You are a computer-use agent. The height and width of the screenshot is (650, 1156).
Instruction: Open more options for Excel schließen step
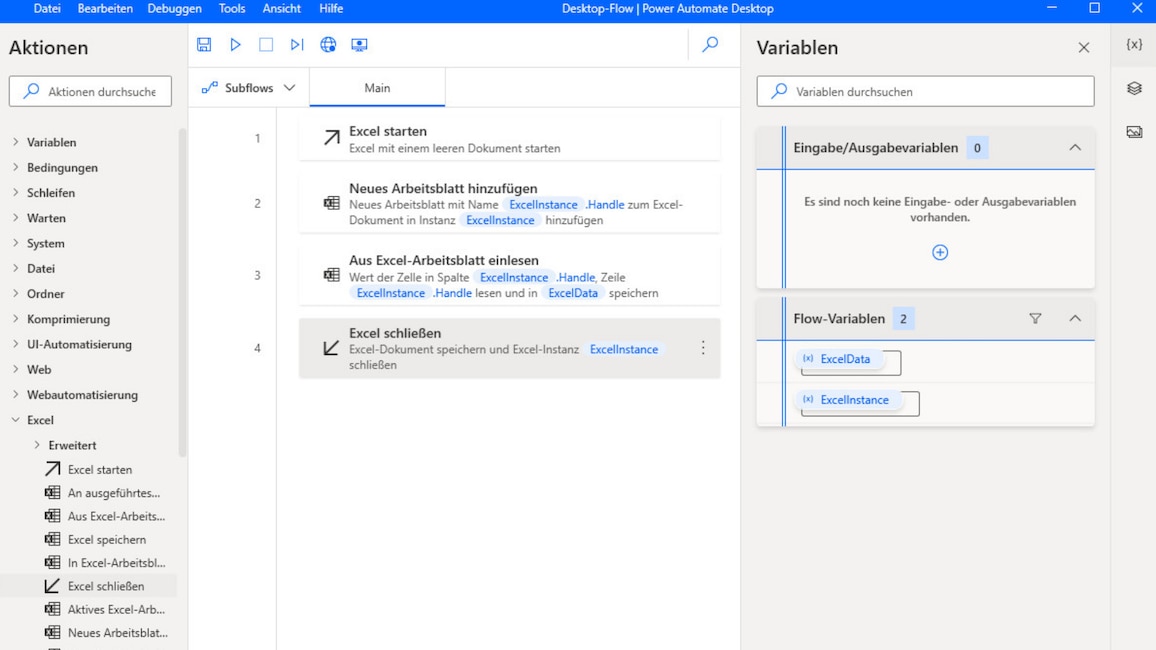[x=703, y=348]
